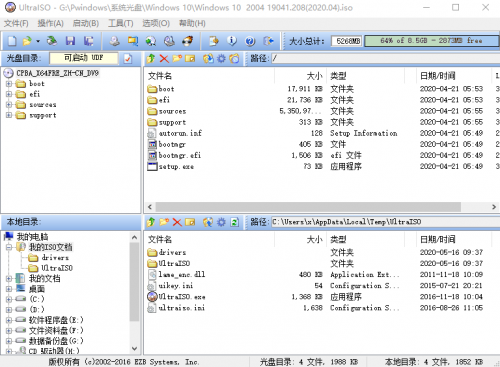The width and height of the screenshot is (500, 367).
Task: Click New Folder icon in local toolbar
Action: [x=164, y=222]
